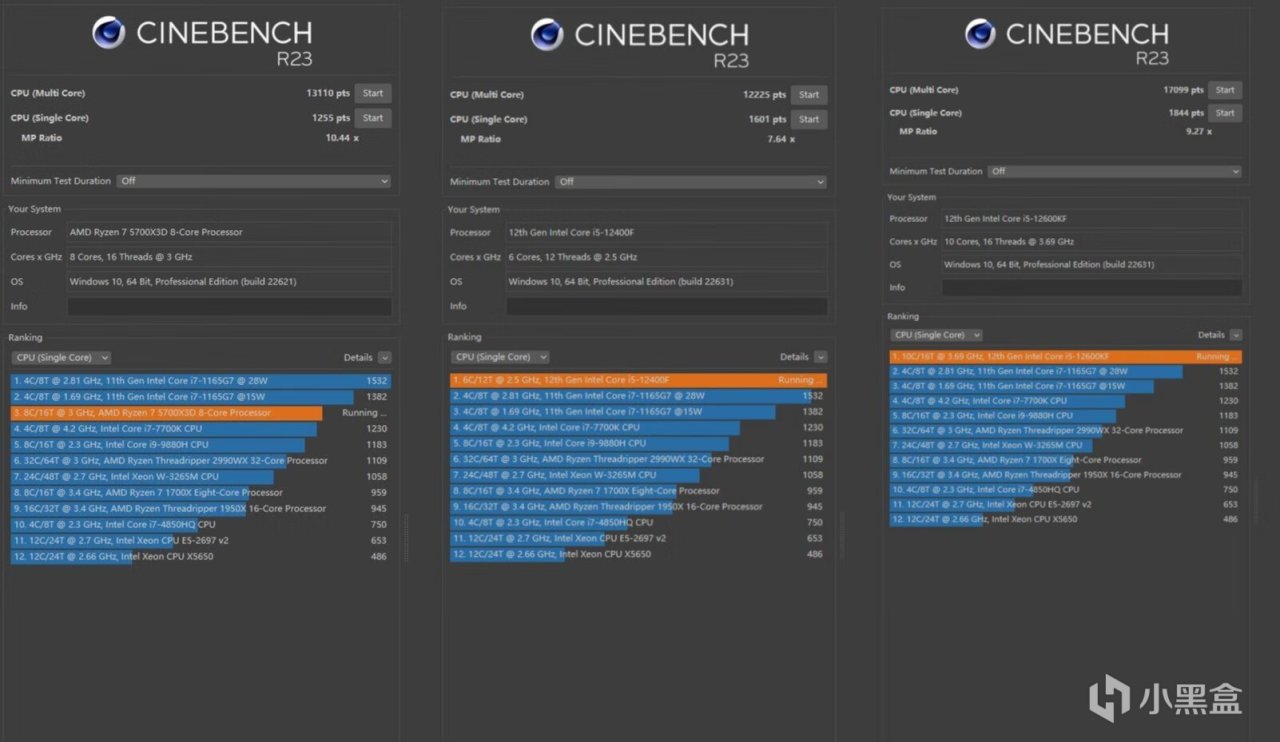This screenshot has width=1280, height=742.
Task: Click the 12225 pts Multi Core score
Action: point(765,95)
